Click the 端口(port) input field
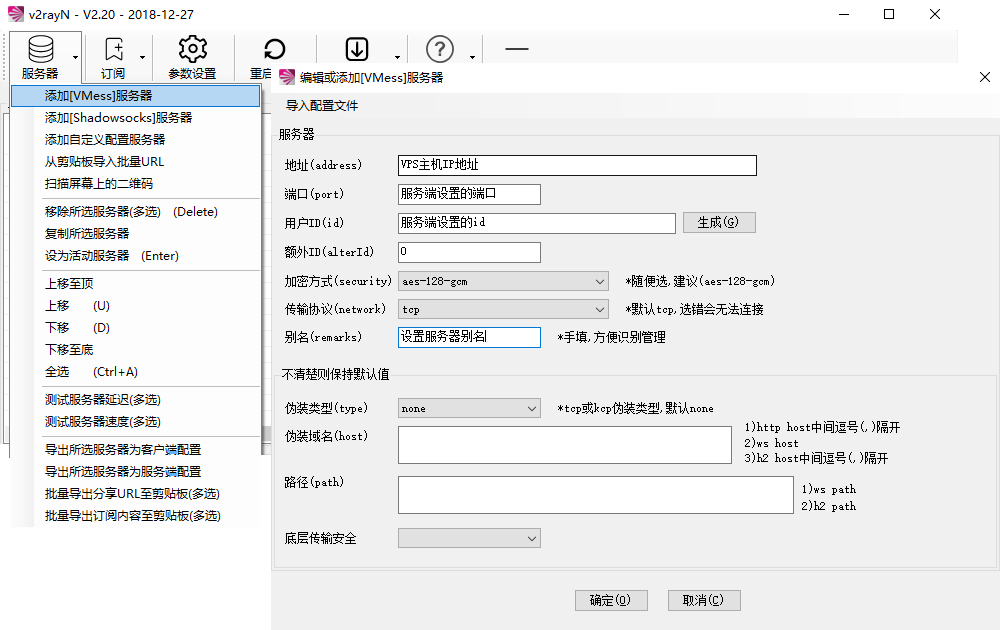The width and height of the screenshot is (1000, 630). click(469, 194)
